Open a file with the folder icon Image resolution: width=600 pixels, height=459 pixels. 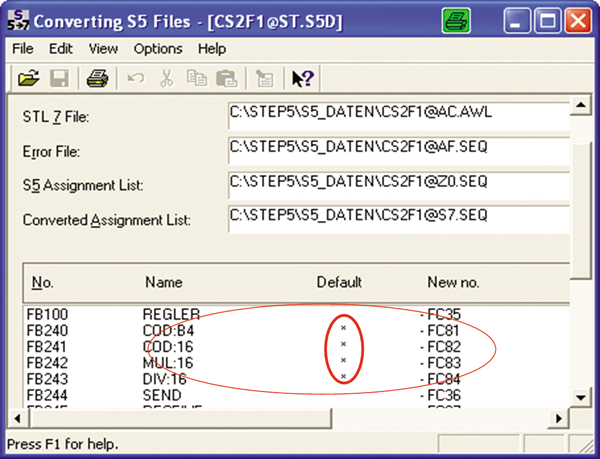[x=29, y=78]
